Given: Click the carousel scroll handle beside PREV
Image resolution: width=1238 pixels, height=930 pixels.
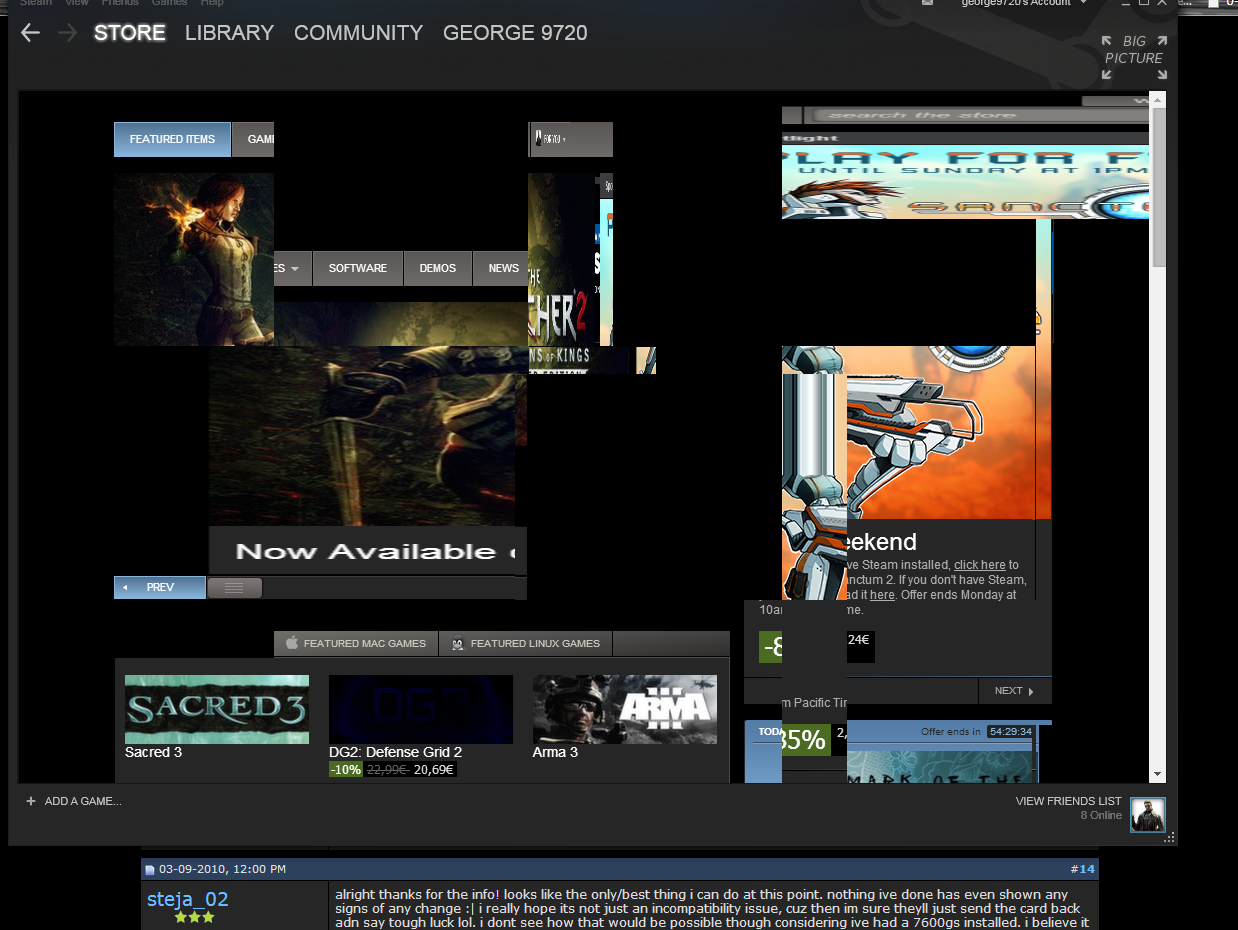Looking at the screenshot, I should [235, 588].
